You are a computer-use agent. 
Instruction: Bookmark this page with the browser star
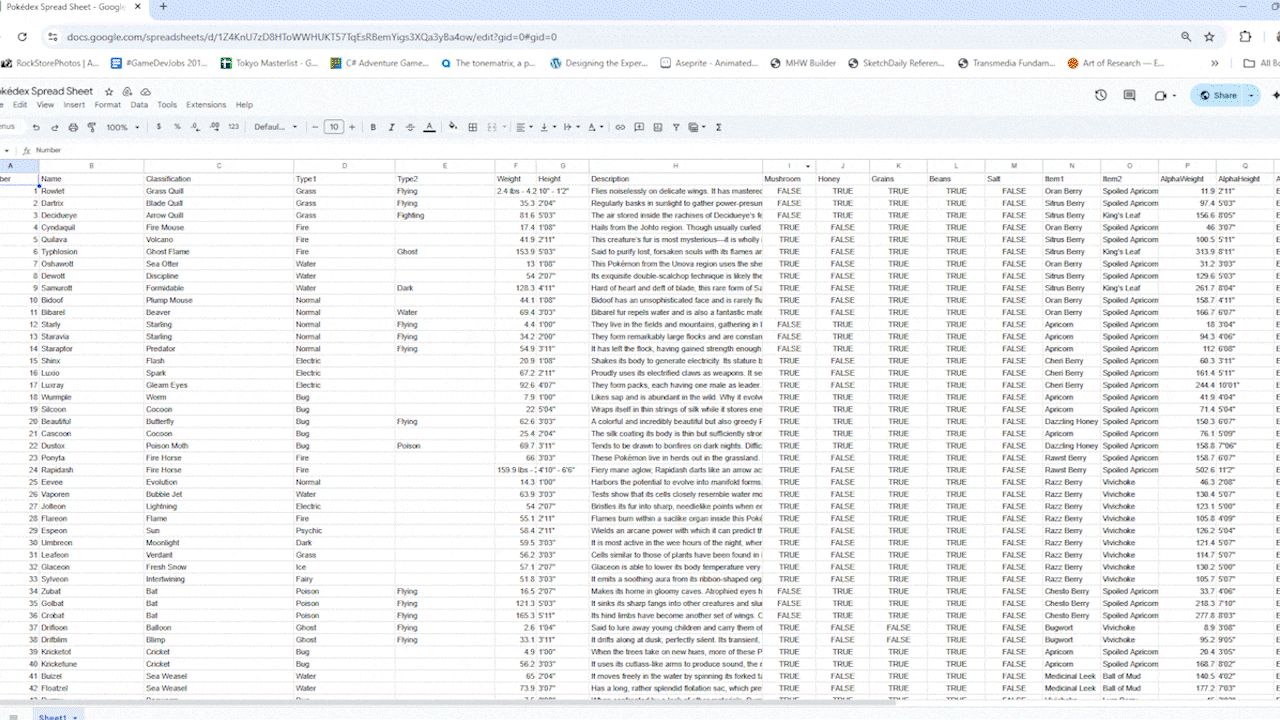tap(1209, 37)
